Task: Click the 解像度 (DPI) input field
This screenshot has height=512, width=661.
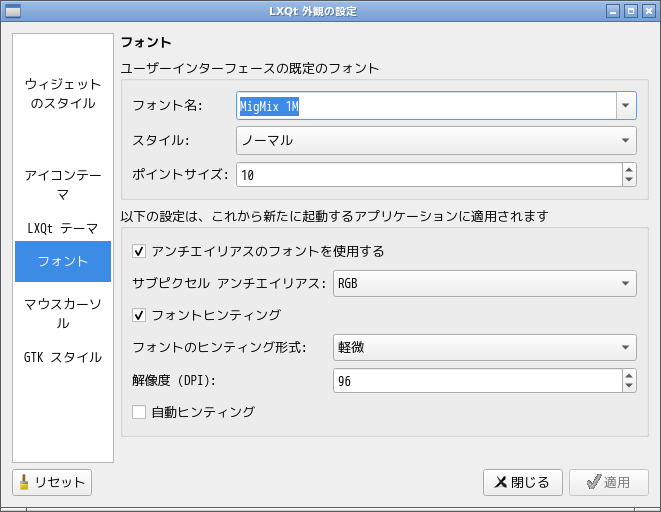Action: (476, 381)
